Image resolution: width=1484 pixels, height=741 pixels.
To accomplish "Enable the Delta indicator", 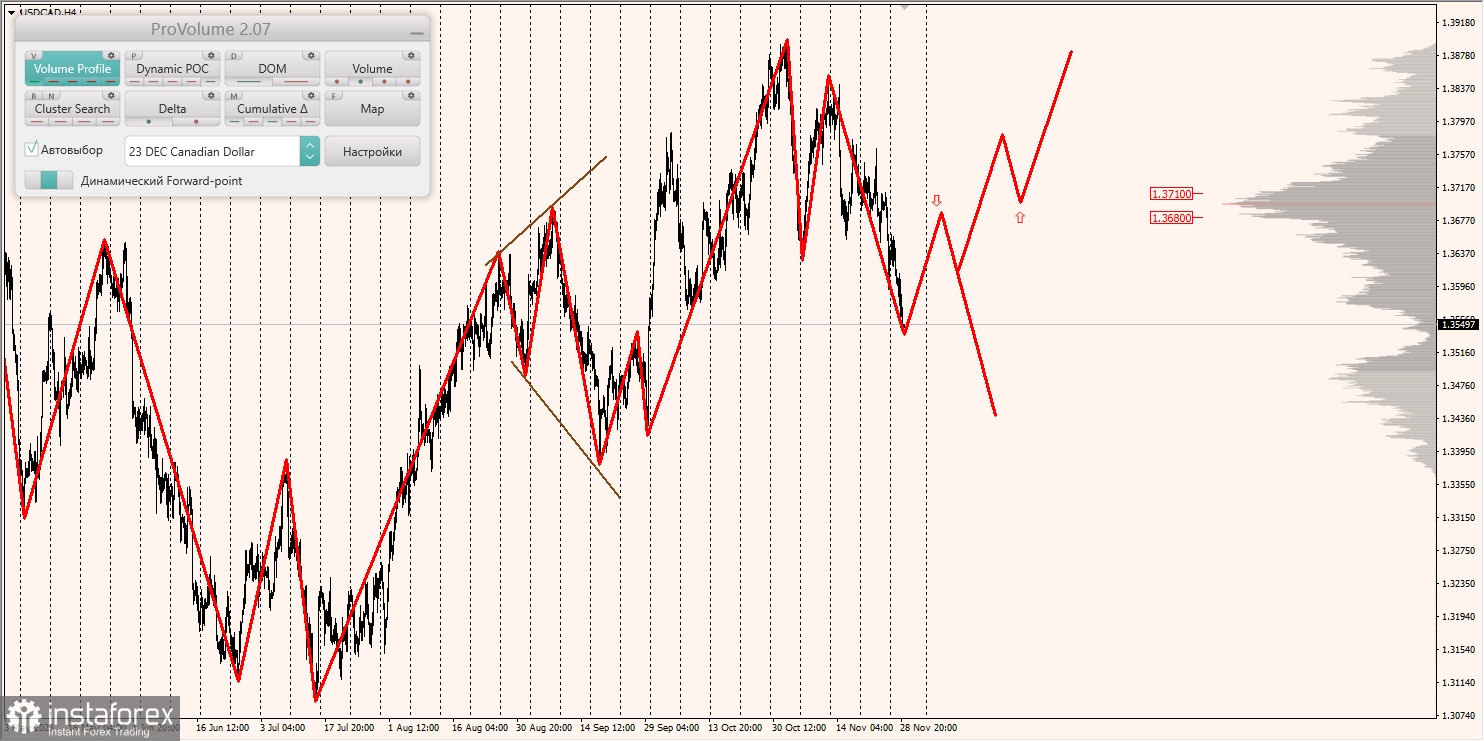I will [172, 108].
